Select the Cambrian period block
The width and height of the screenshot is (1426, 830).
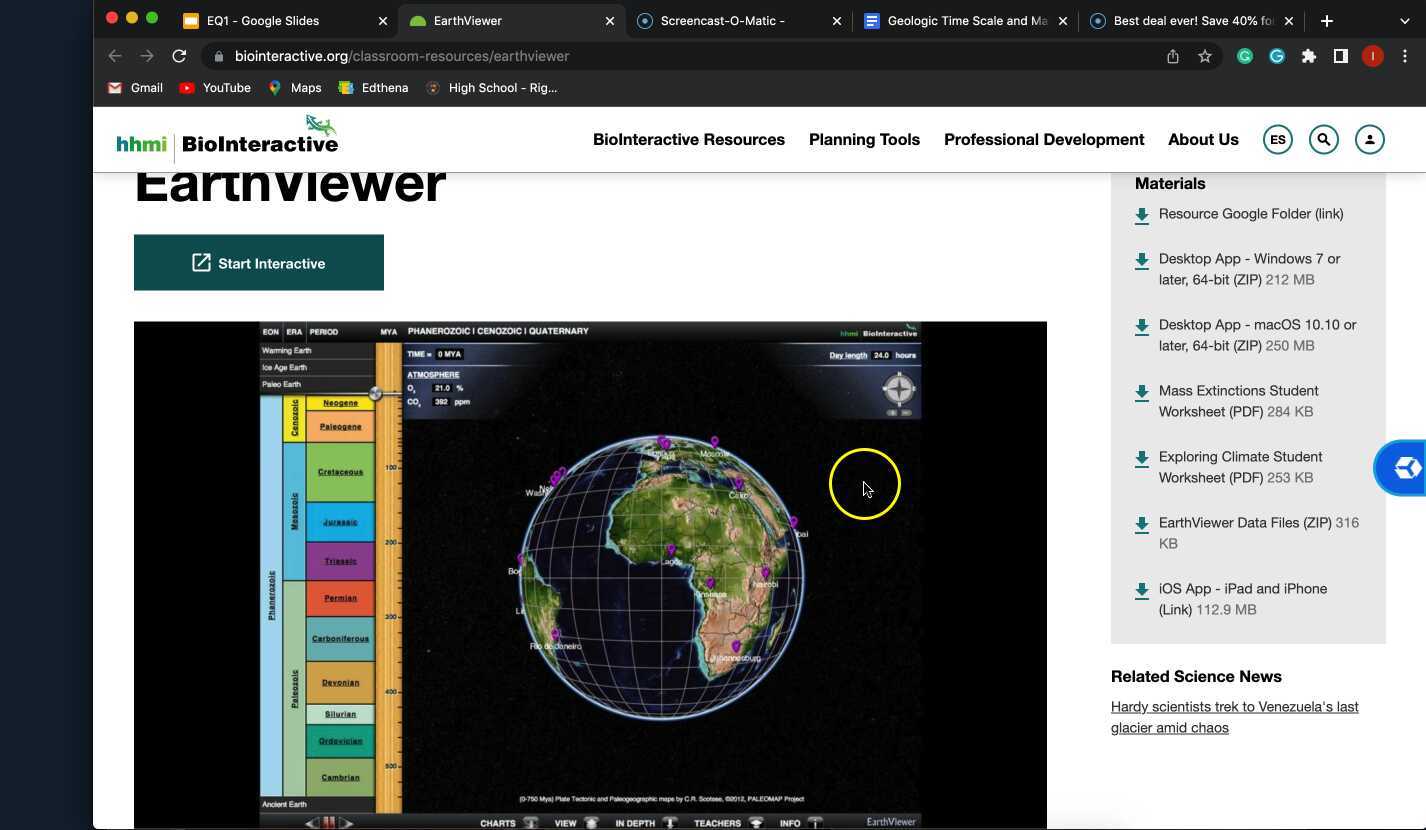(x=340, y=777)
